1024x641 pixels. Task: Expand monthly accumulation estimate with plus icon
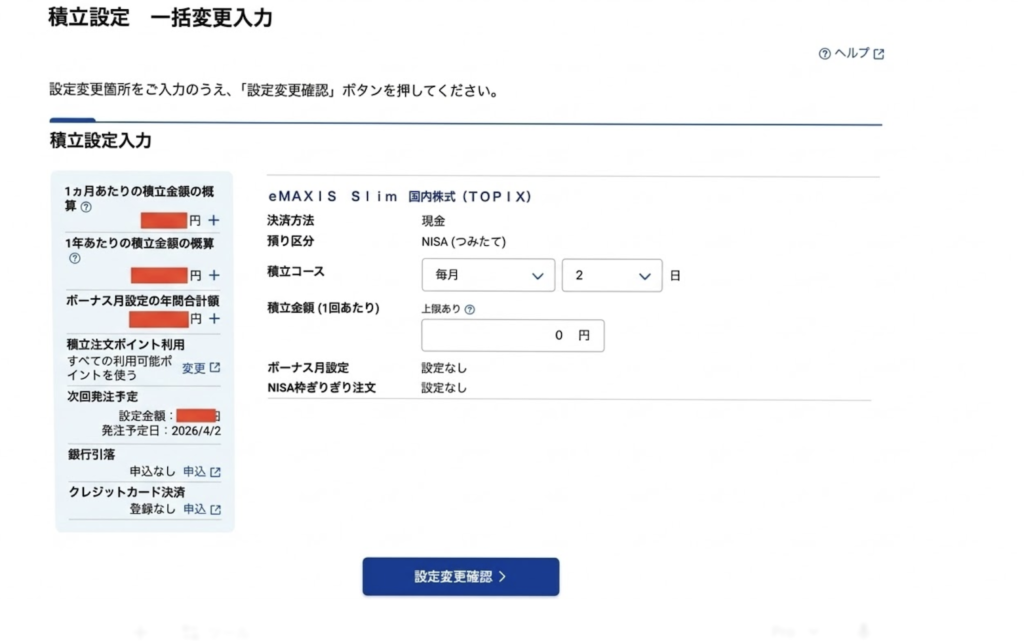(214, 222)
